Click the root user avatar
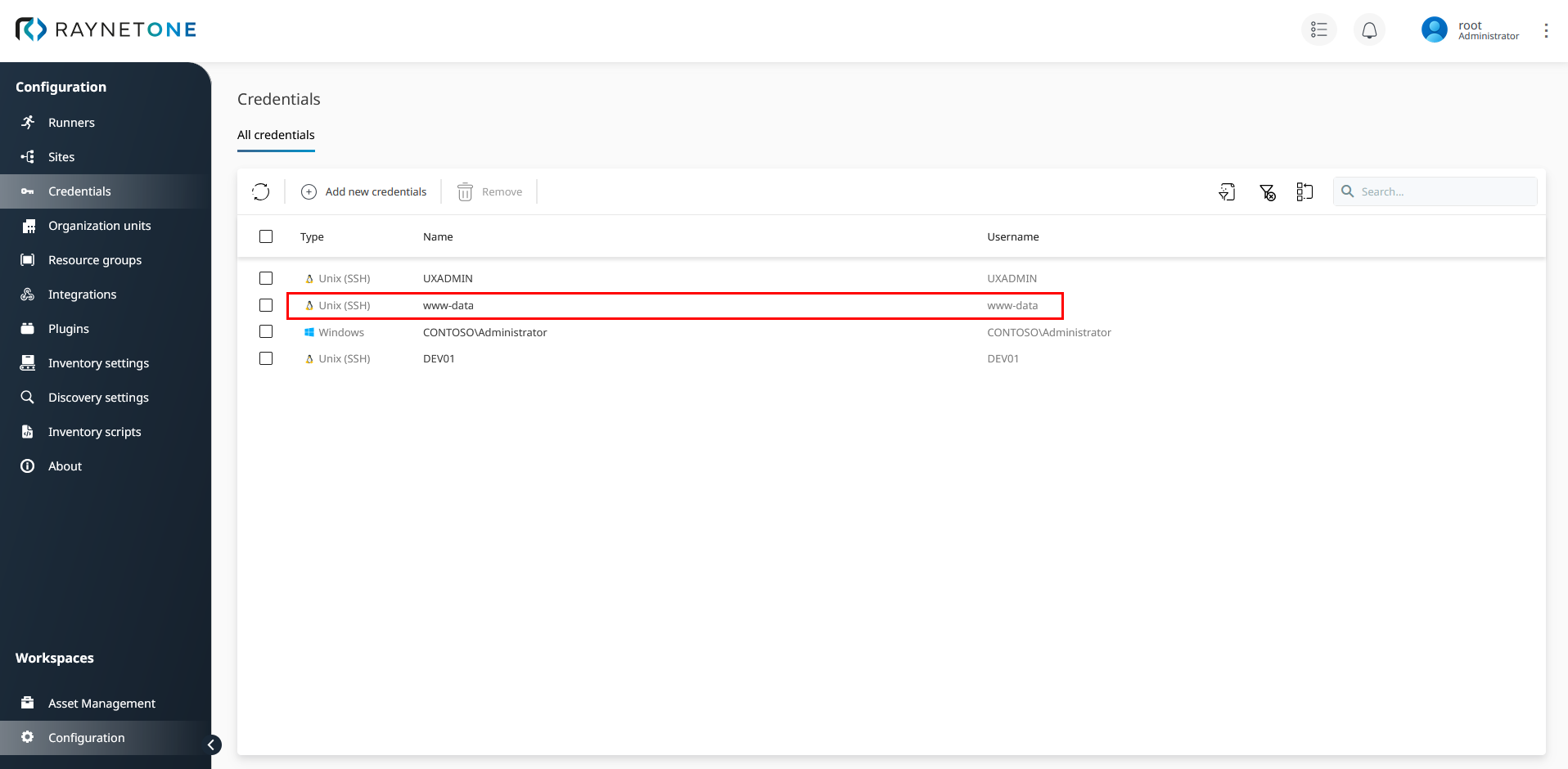Image resolution: width=1568 pixels, height=769 pixels. point(1434,30)
